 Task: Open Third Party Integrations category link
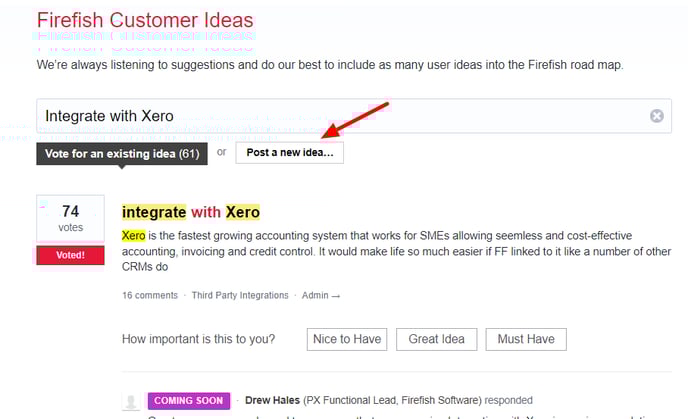[240, 295]
